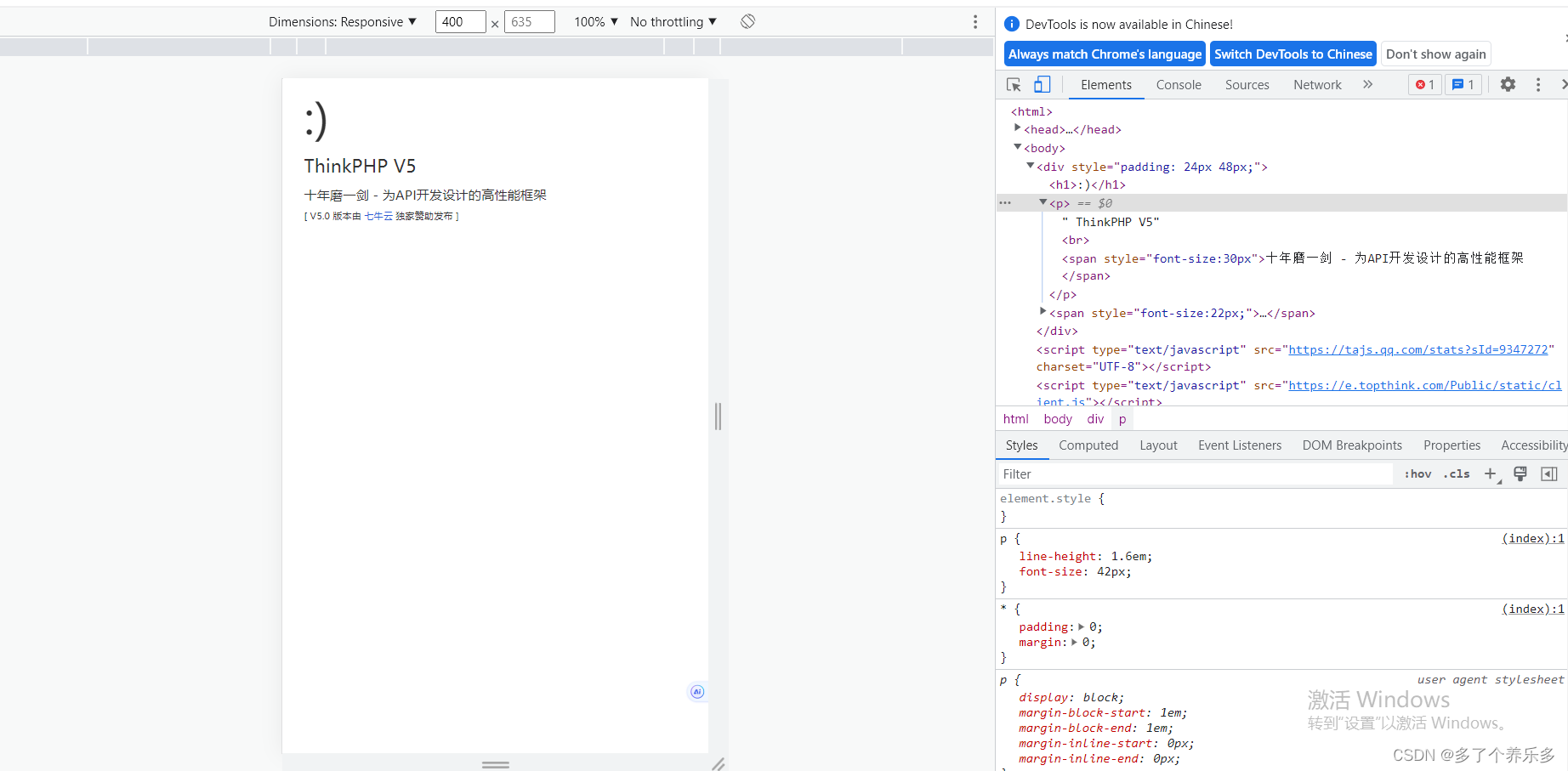The height and width of the screenshot is (771, 1568).
Task: Open the Event Listeners tab
Action: point(1240,445)
